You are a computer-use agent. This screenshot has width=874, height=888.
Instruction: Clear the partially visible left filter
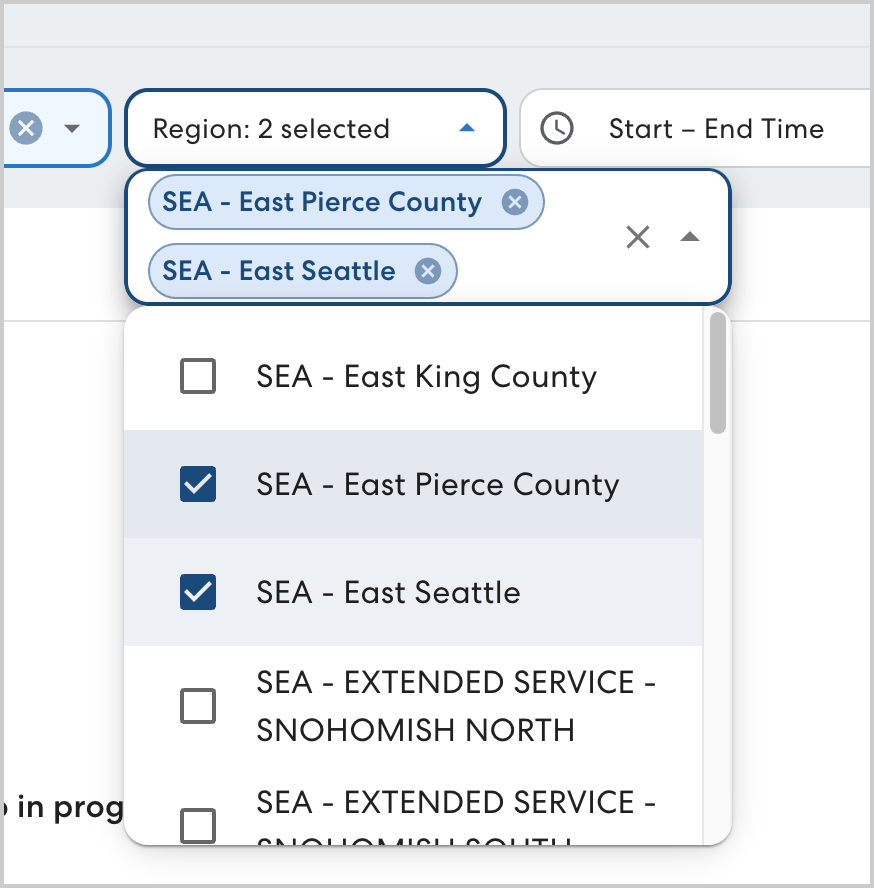click(26, 128)
